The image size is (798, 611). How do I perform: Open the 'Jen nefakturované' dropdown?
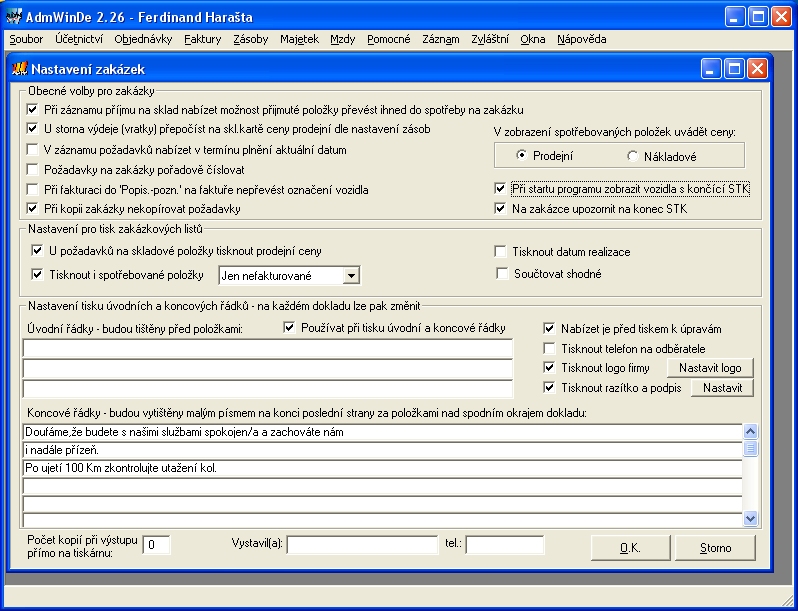351,276
